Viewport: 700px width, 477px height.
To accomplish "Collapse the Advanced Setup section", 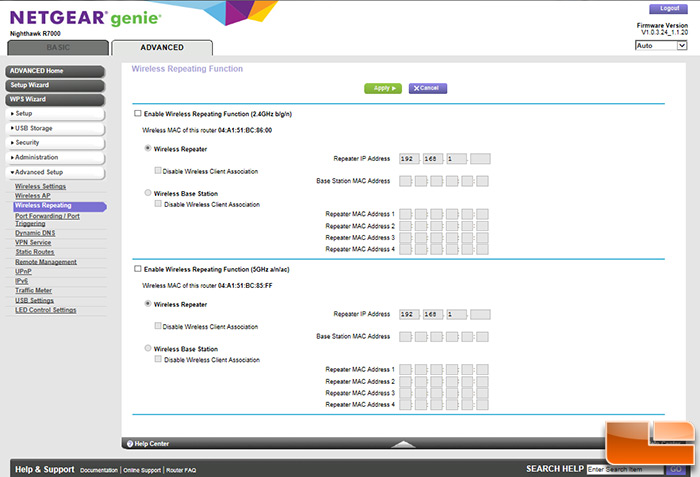I will tap(55, 172).
